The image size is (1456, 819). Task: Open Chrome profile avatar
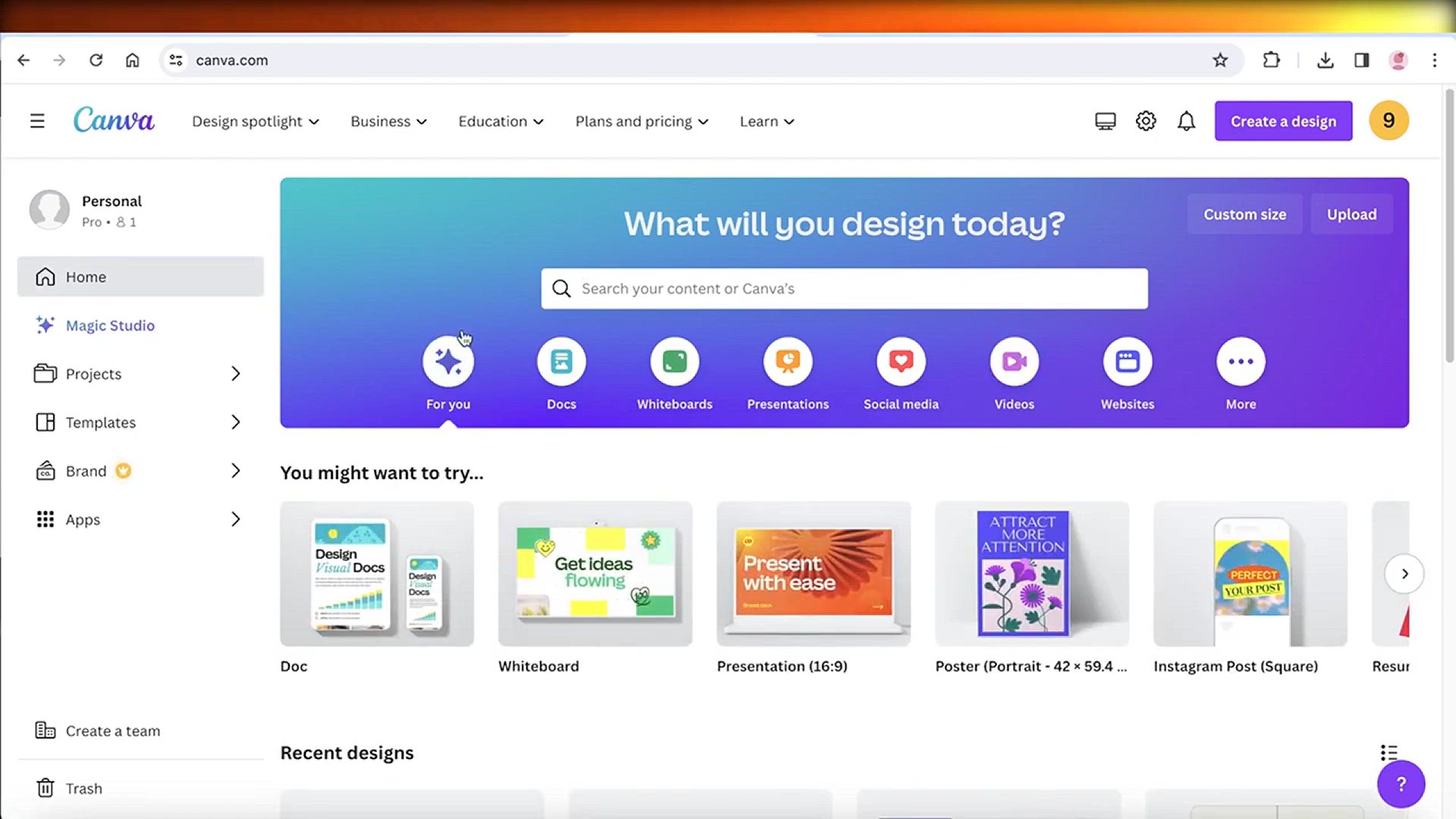(1398, 60)
